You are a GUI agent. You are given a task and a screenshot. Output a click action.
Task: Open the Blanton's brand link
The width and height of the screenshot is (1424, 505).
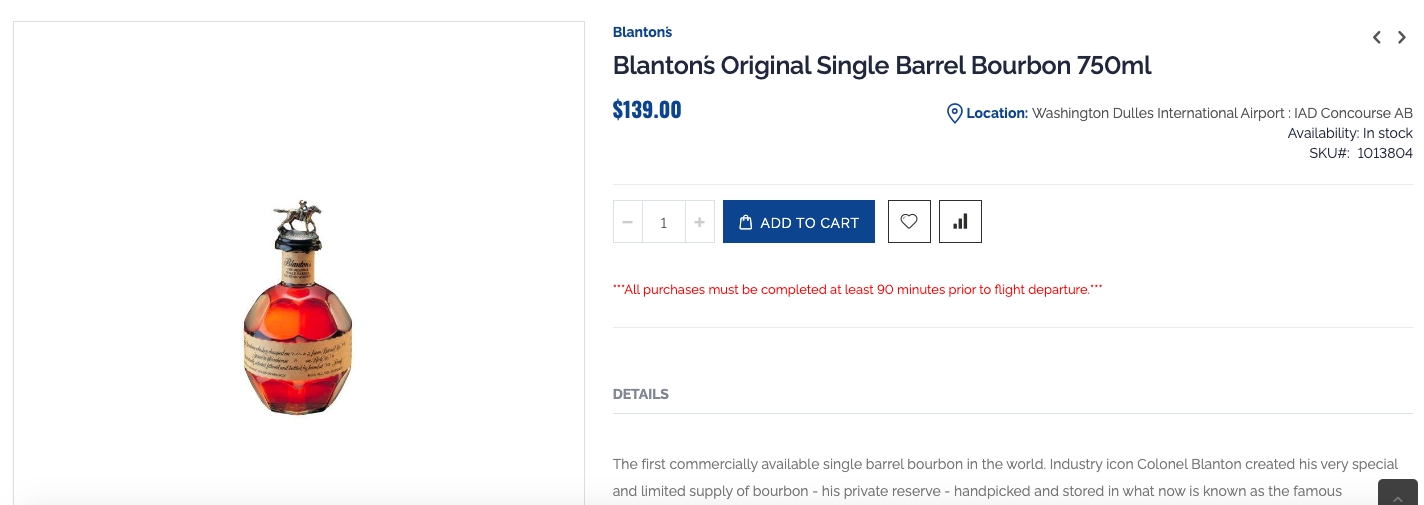(642, 32)
